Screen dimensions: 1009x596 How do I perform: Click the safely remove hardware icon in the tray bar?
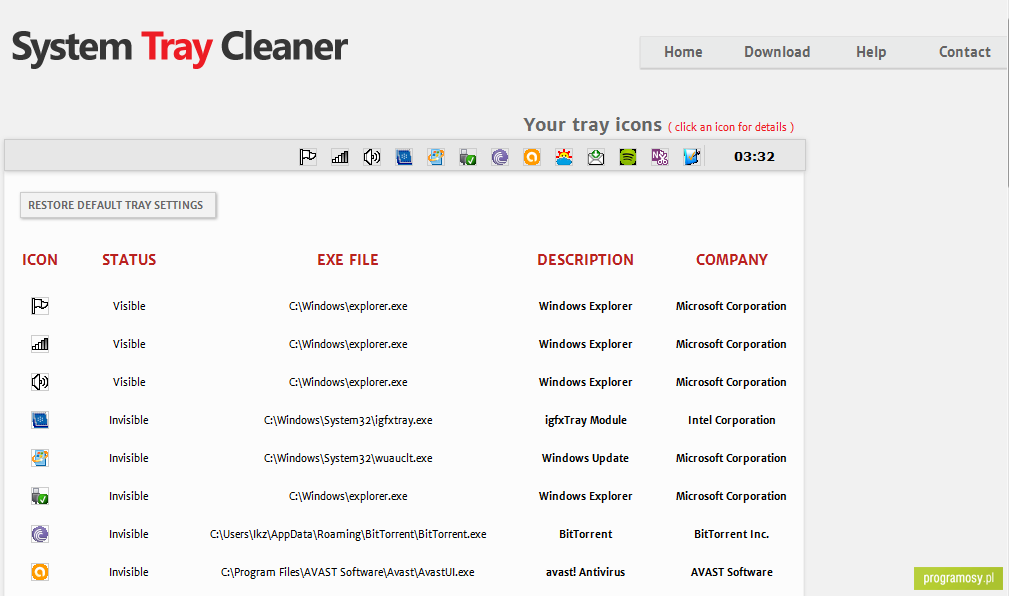coord(468,156)
